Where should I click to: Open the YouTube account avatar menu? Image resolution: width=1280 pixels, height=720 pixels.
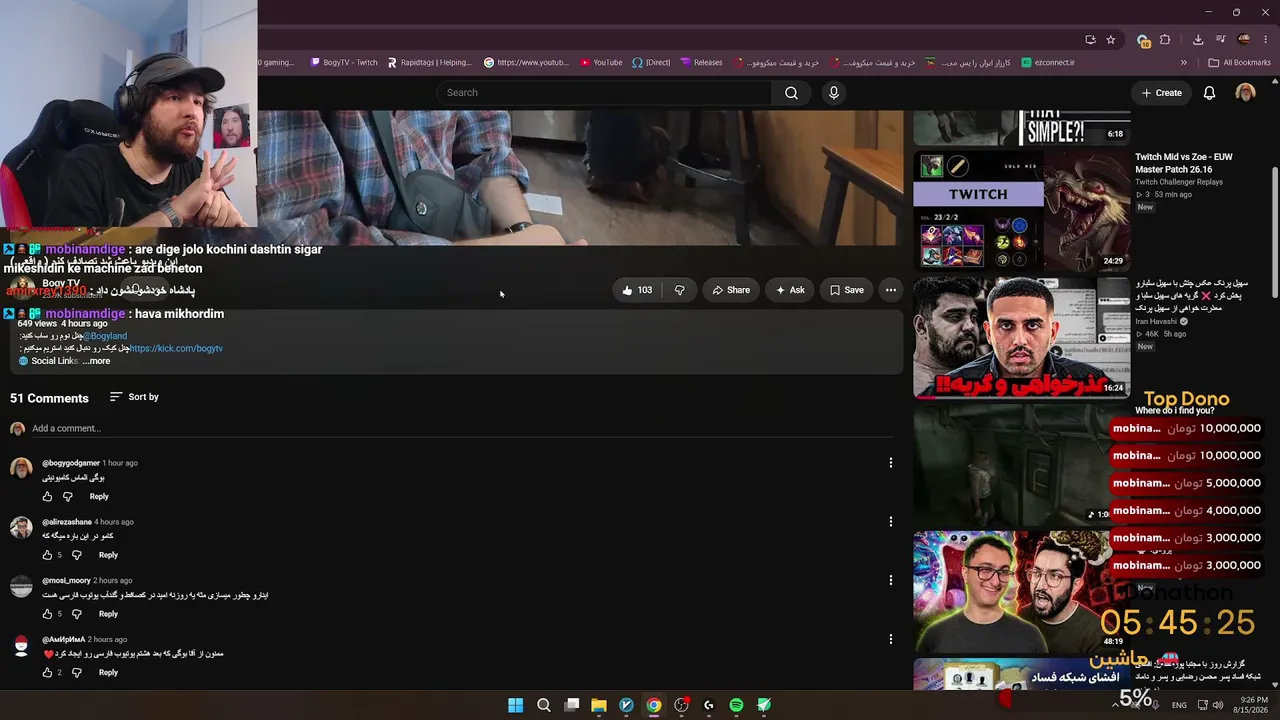1245,93
